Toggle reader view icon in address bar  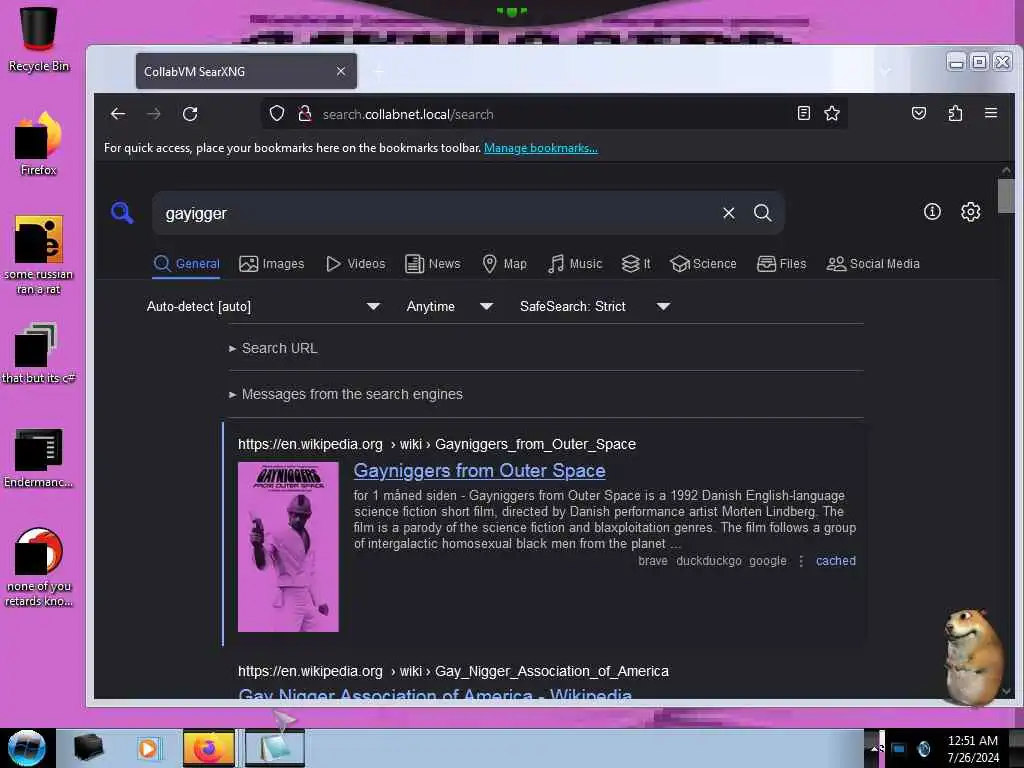click(x=804, y=114)
